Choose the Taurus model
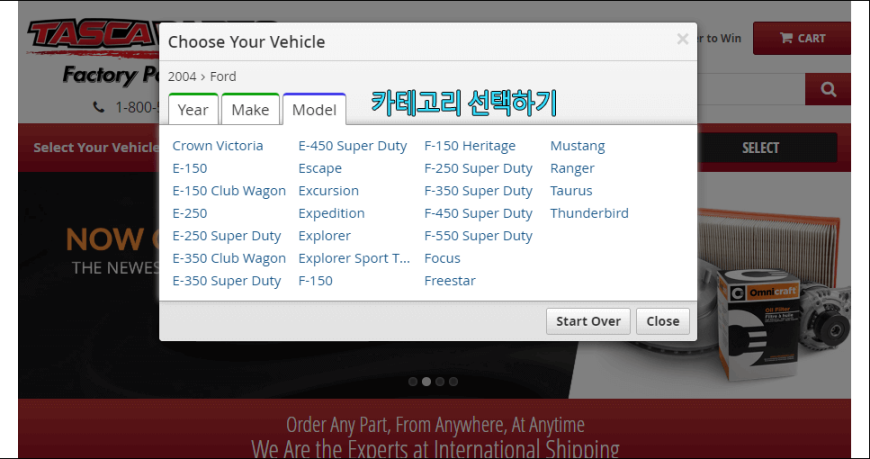Image resolution: width=870 pixels, height=459 pixels. 571,191
